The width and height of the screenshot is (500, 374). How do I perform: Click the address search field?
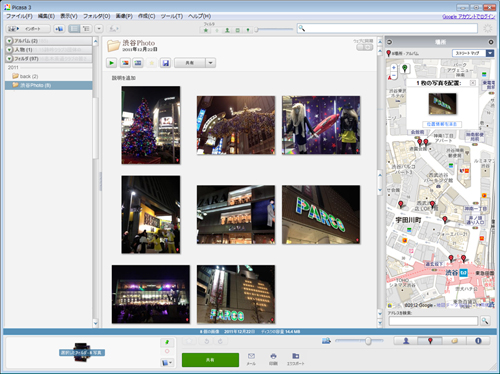tap(433, 321)
